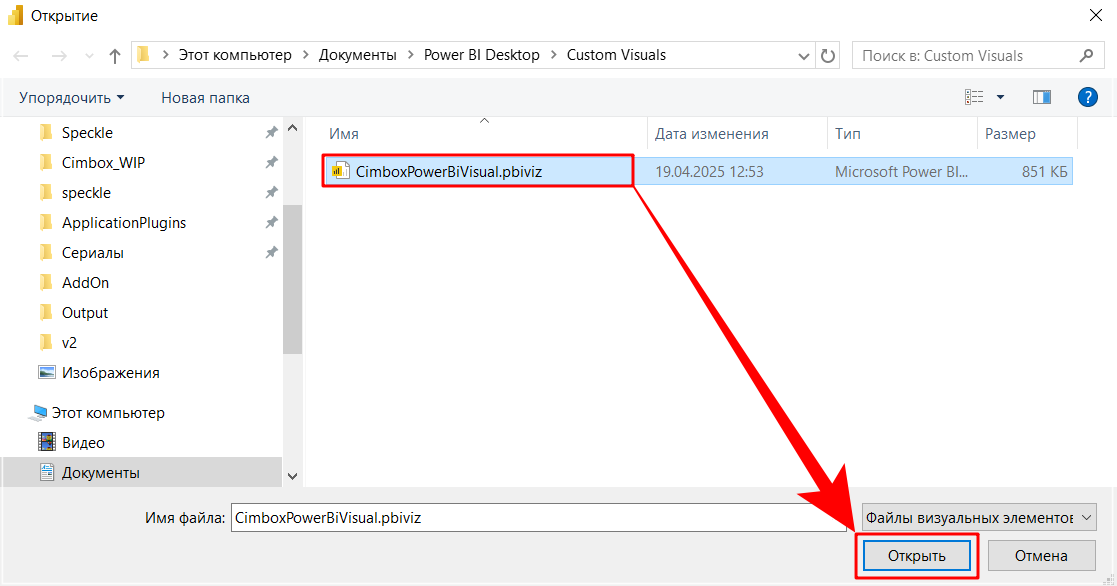Click the date cell '19.04.2025 12:53'
The height and width of the screenshot is (586, 1117).
tap(710, 172)
